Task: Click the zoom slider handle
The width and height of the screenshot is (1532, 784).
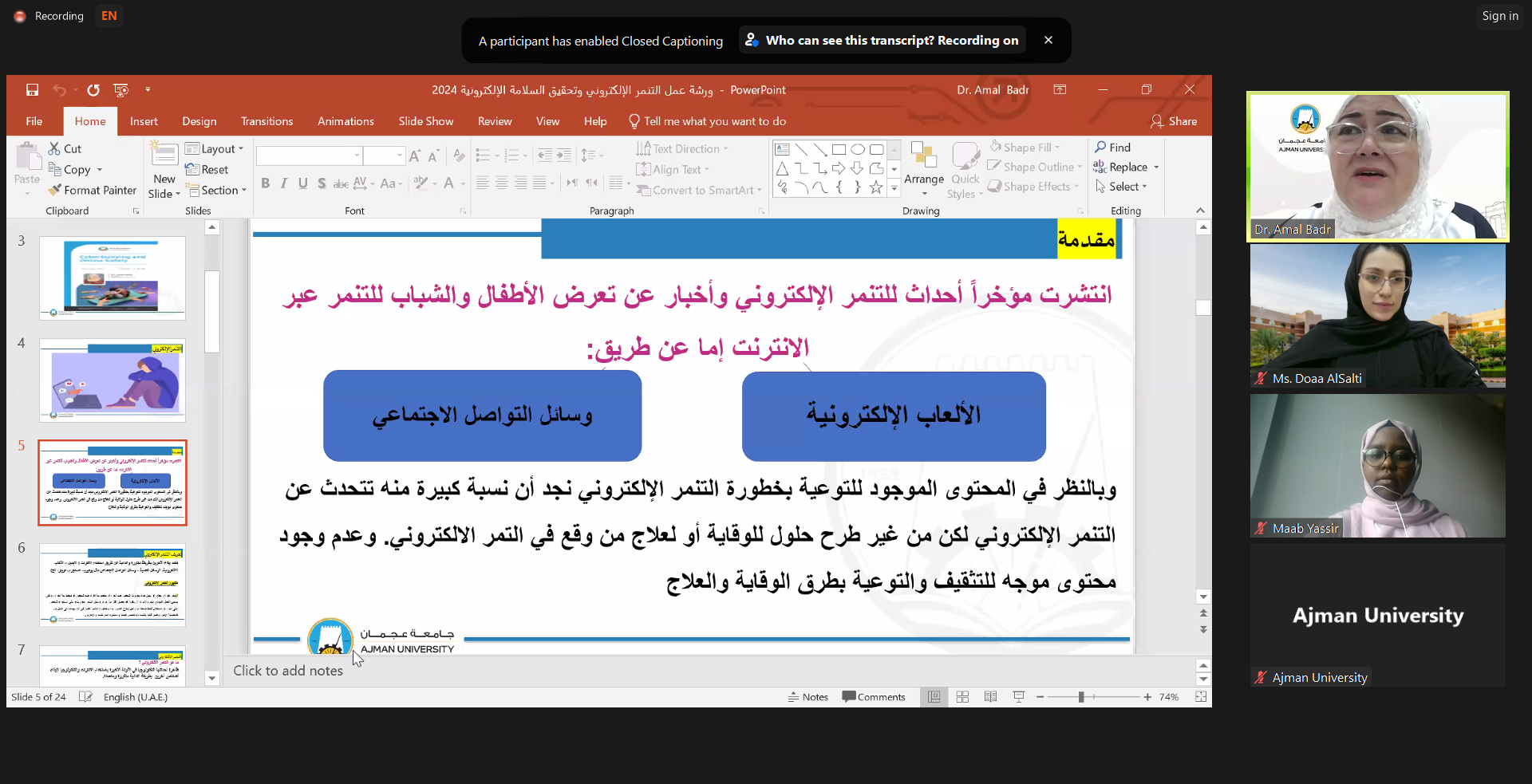Action: point(1081,697)
